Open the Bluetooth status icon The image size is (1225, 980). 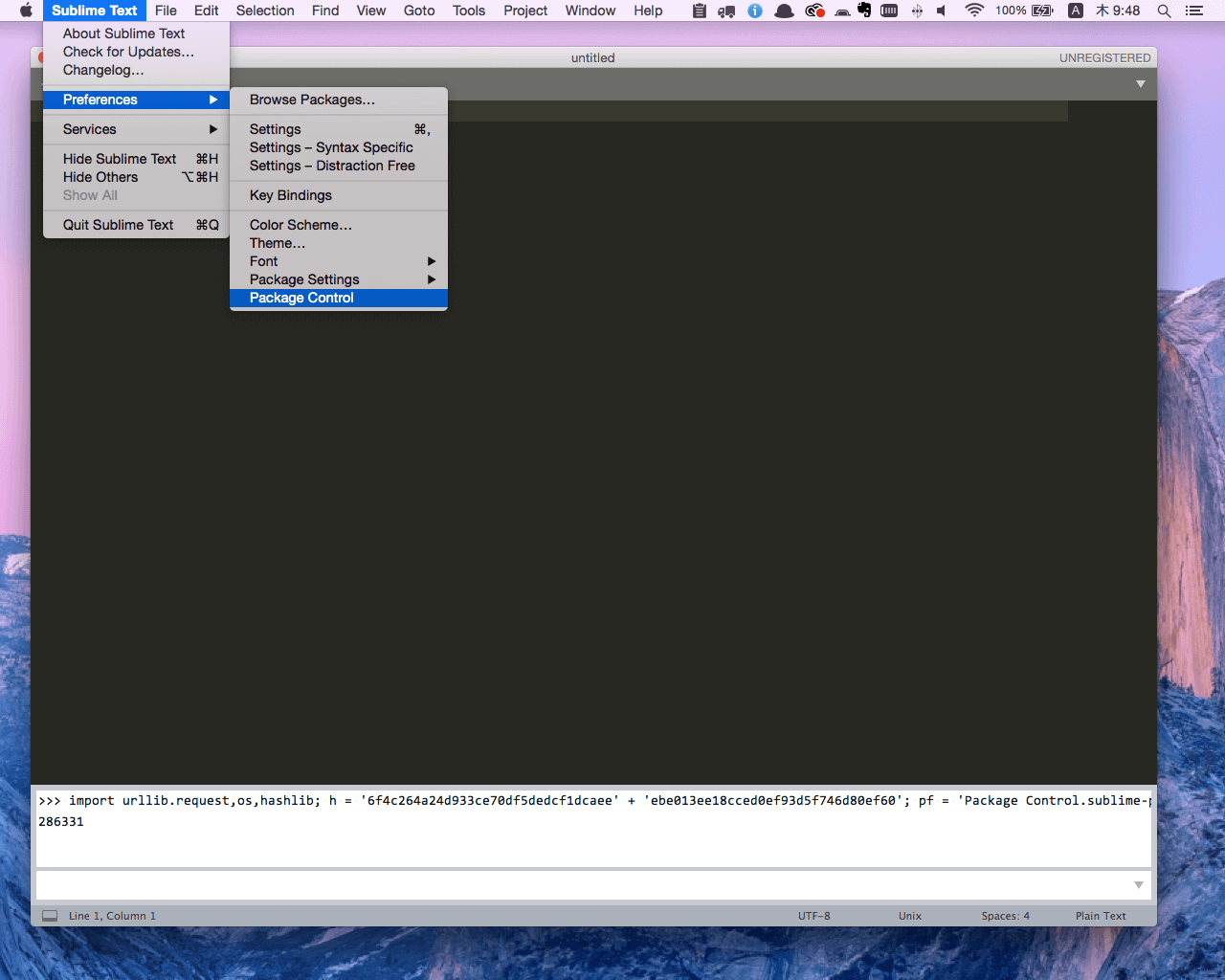pos(917,11)
